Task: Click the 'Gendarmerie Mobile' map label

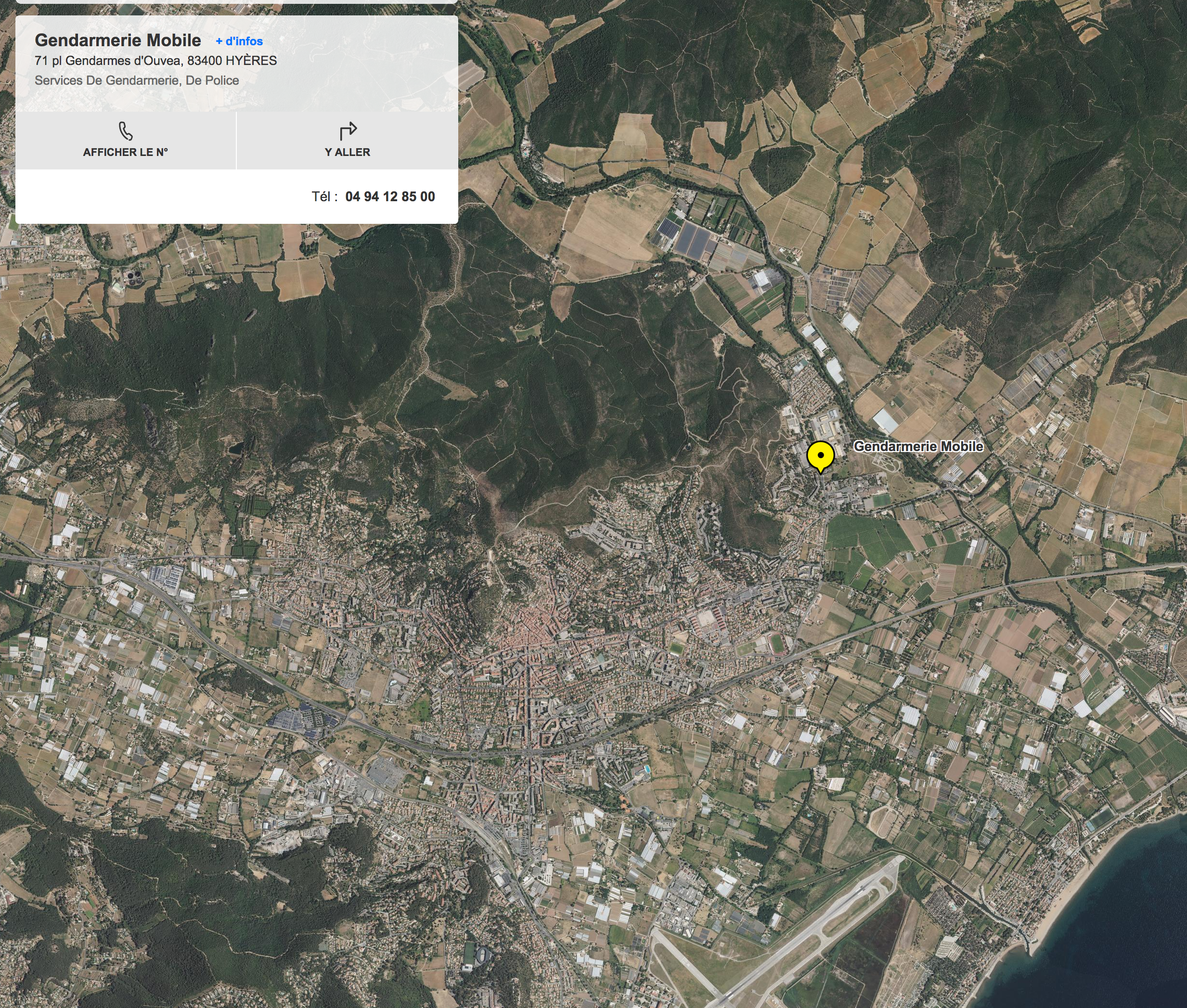Action: click(918, 446)
